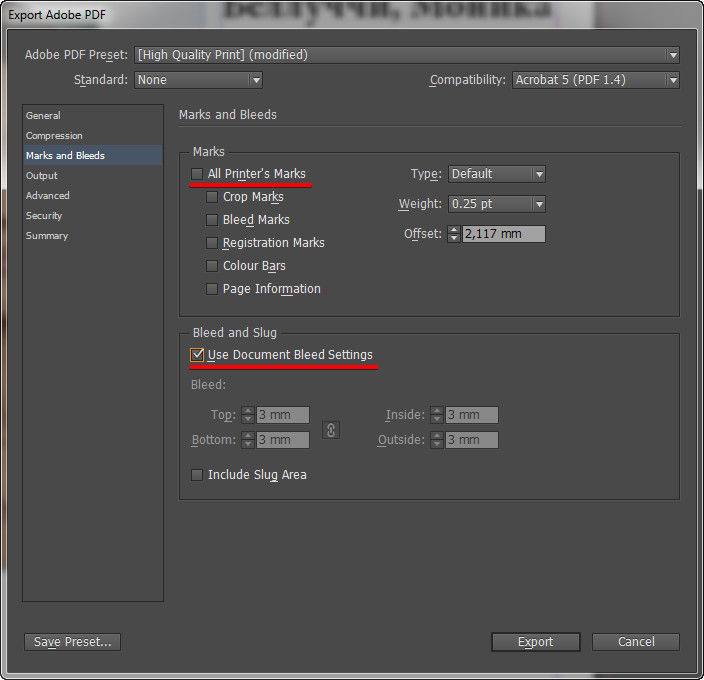Click the Inside bleed value field

(472, 415)
